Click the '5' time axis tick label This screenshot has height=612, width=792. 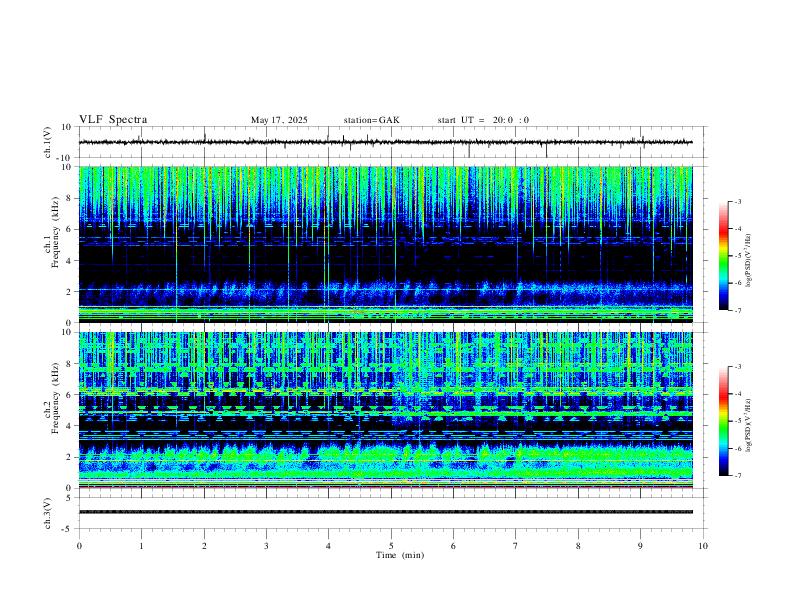click(x=391, y=546)
